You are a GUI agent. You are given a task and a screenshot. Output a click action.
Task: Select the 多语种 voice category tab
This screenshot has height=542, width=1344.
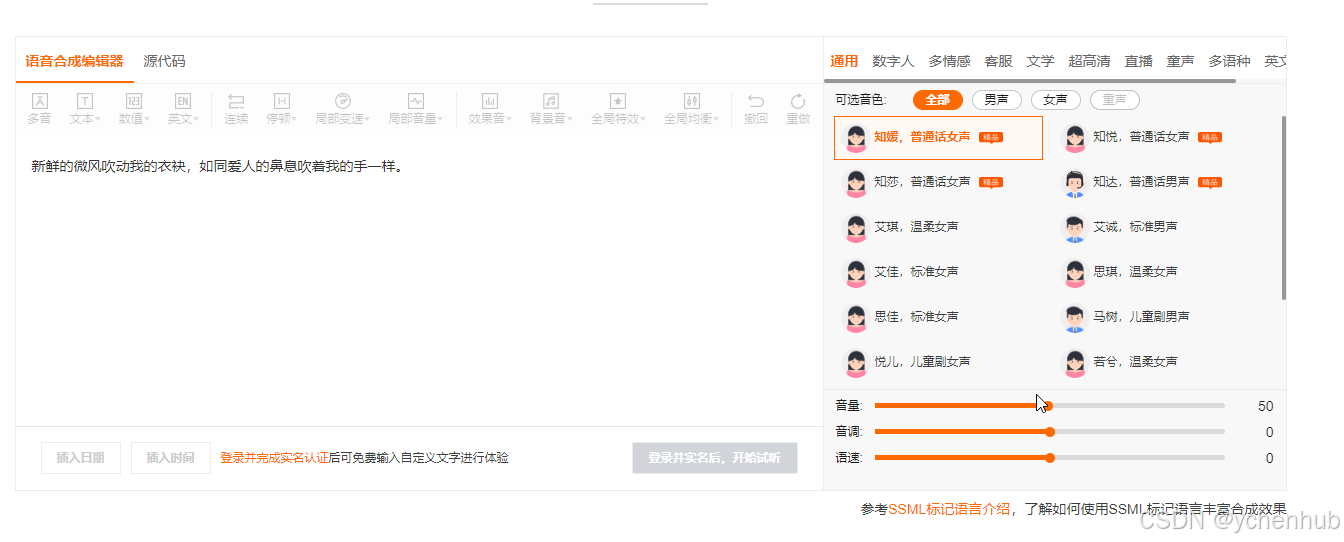tap(1229, 61)
